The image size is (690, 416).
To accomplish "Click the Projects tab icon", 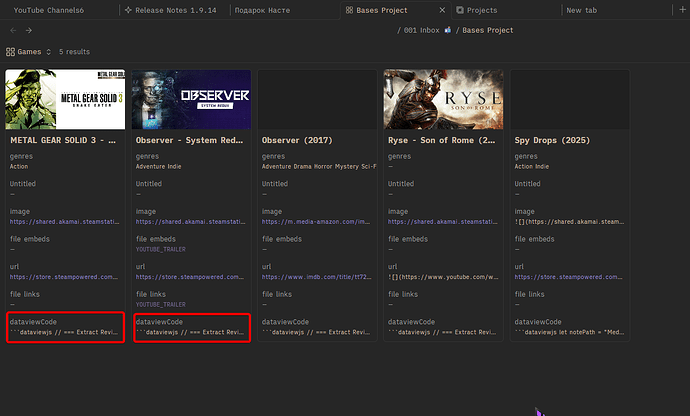I will point(460,10).
